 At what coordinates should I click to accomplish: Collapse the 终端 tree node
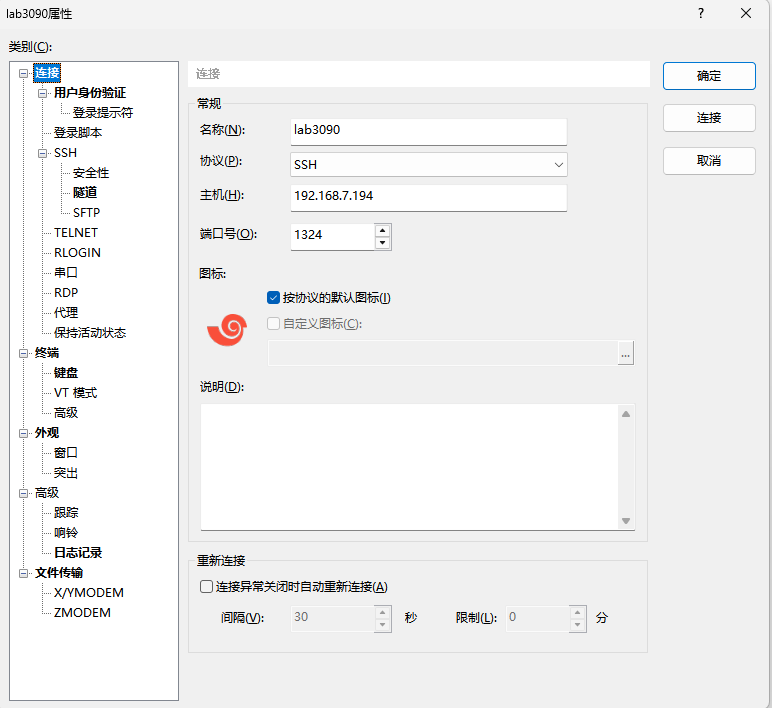[23, 354]
